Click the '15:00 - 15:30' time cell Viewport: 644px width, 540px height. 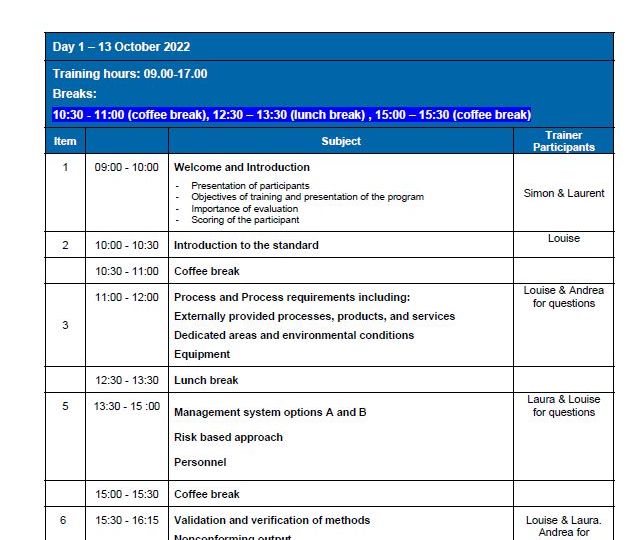click(x=126, y=494)
